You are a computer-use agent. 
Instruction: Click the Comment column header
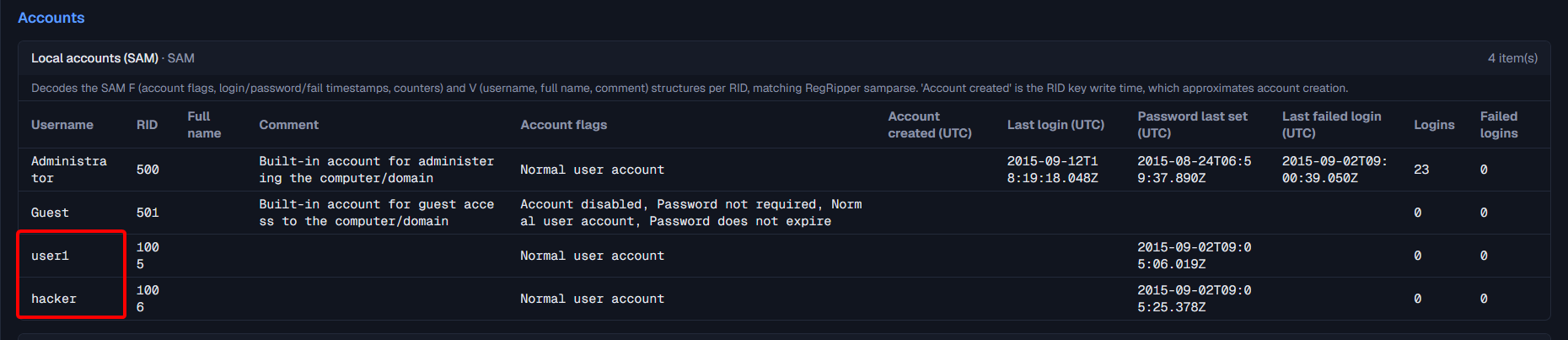coord(288,125)
